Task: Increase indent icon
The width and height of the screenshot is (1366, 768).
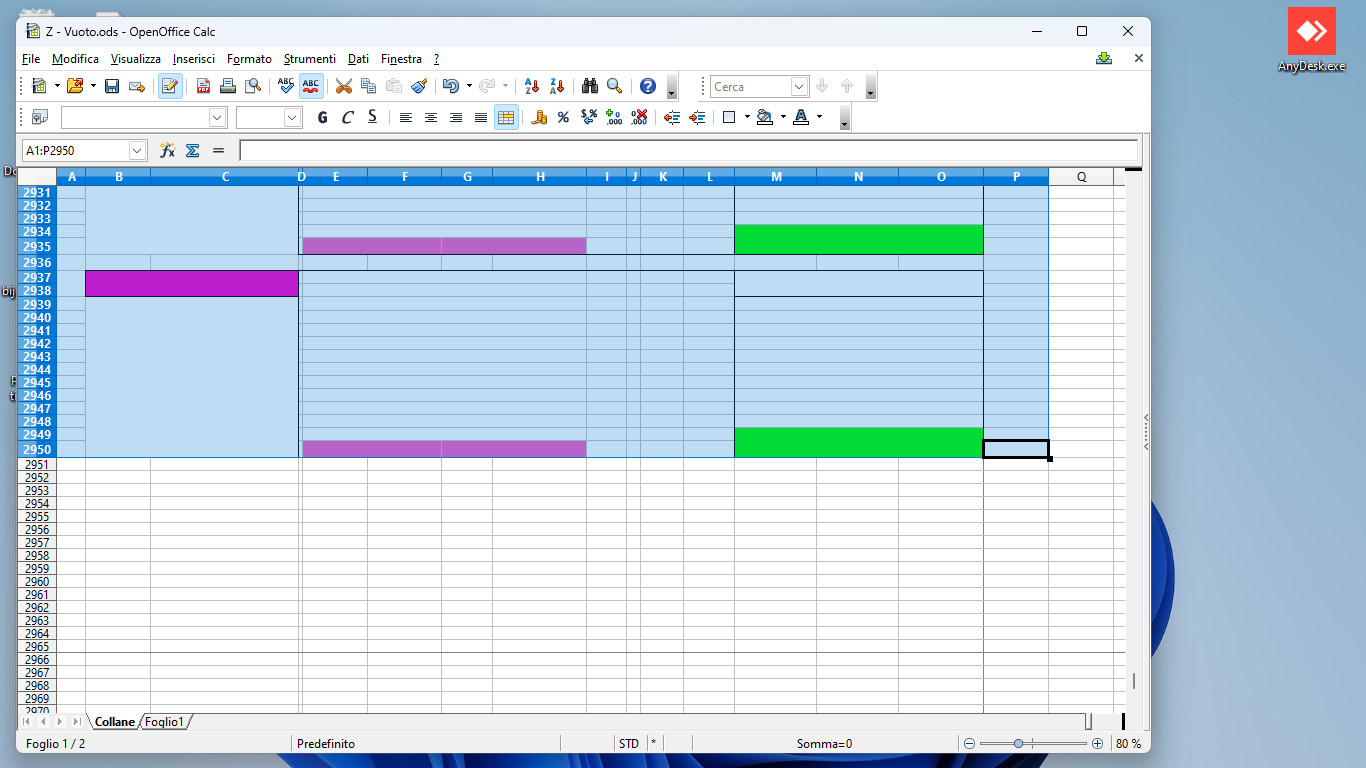Action: tap(697, 117)
